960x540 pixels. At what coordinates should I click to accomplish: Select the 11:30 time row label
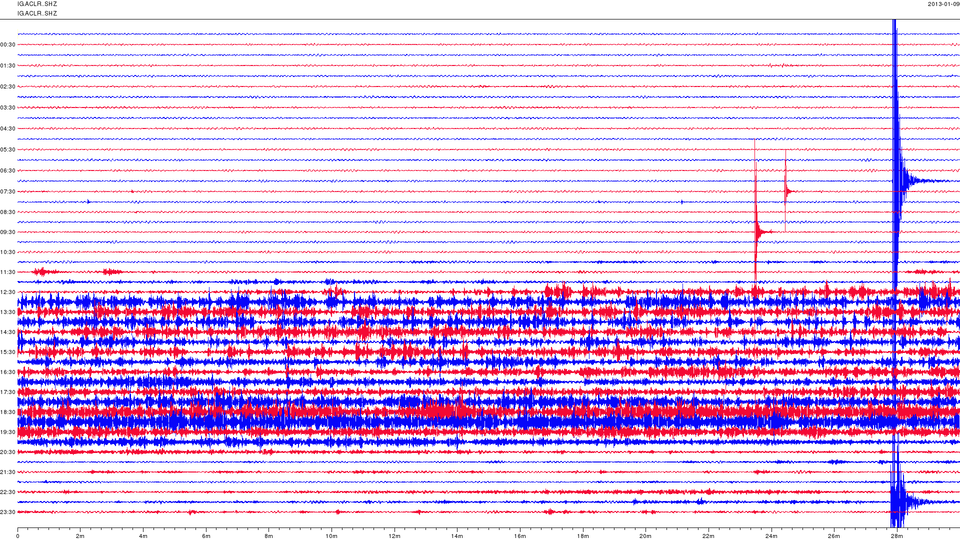[7, 272]
